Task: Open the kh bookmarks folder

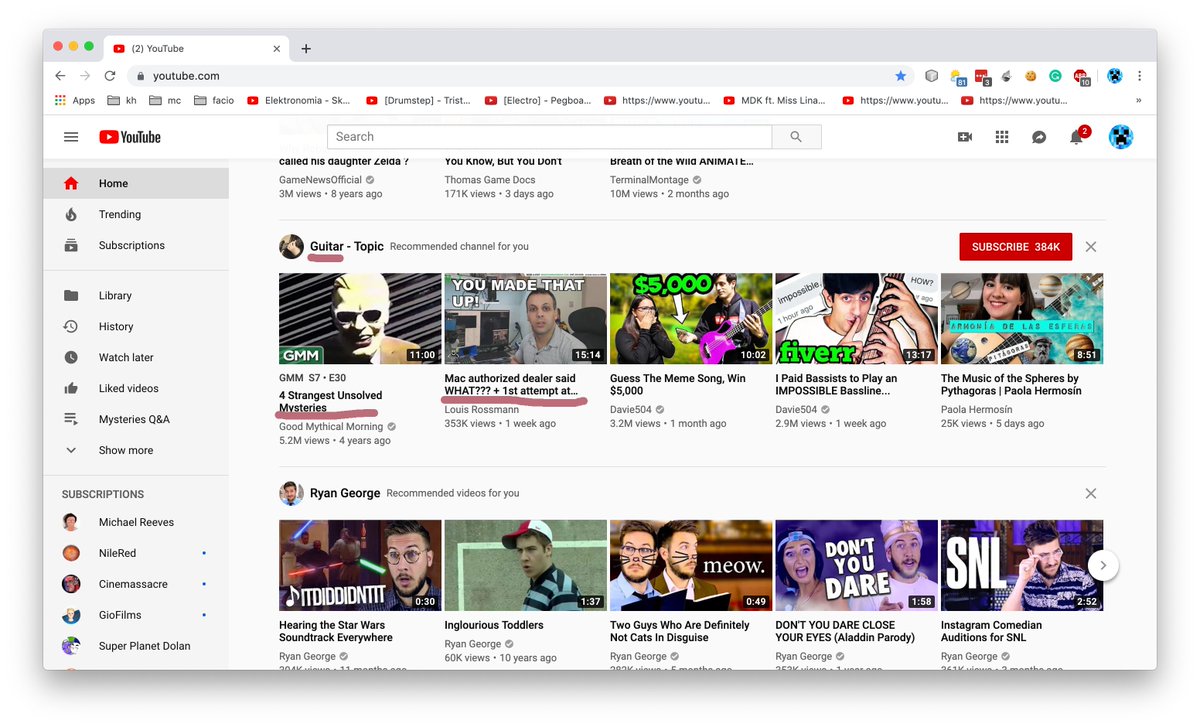Action: click(x=121, y=100)
